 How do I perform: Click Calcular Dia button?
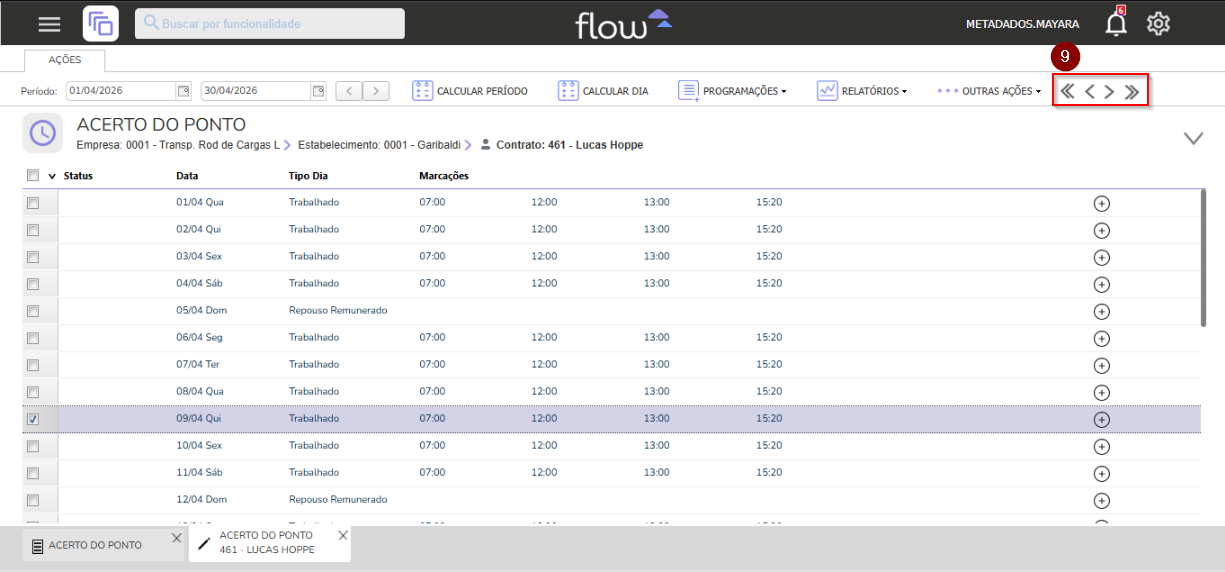pos(603,91)
